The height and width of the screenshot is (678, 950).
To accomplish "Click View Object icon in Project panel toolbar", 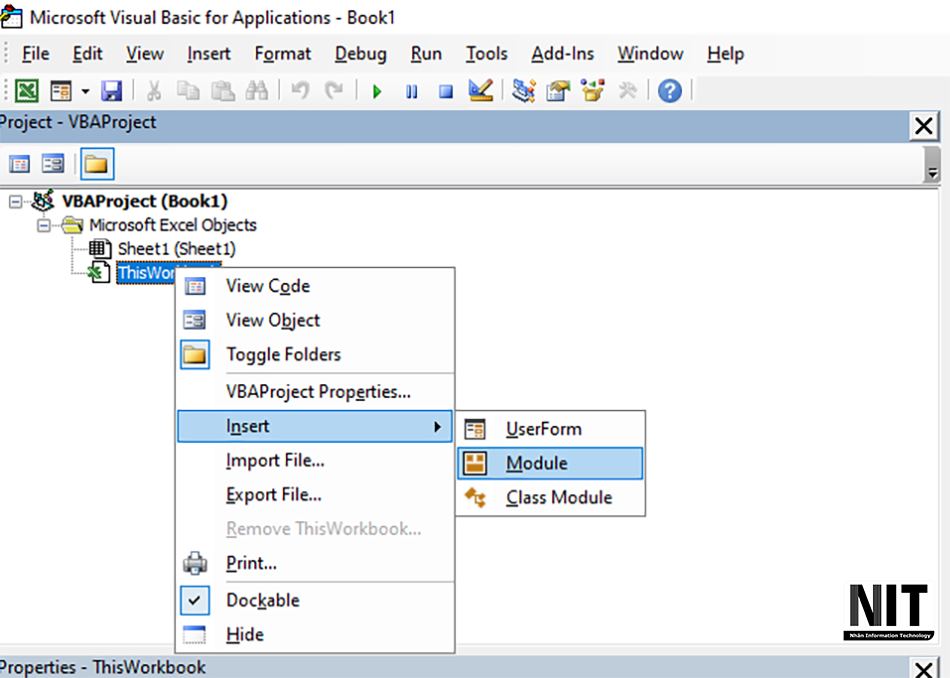I will point(53,164).
